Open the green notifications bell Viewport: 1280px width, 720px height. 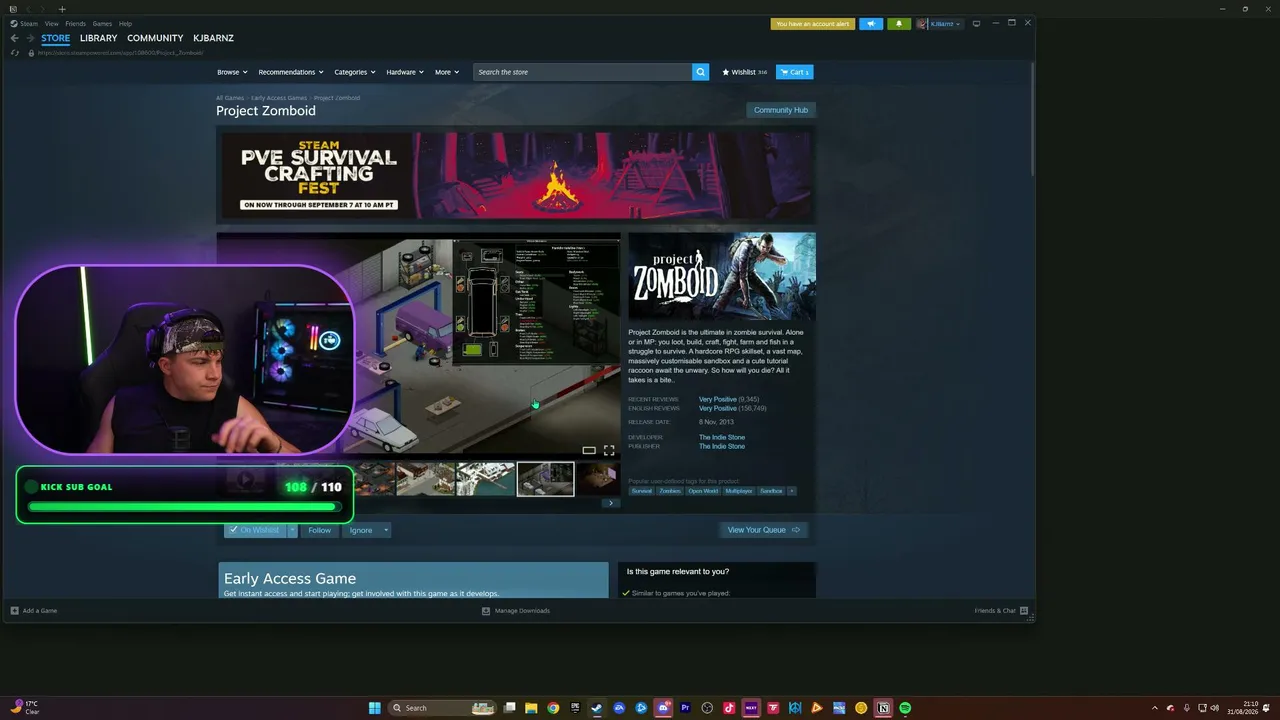898,24
